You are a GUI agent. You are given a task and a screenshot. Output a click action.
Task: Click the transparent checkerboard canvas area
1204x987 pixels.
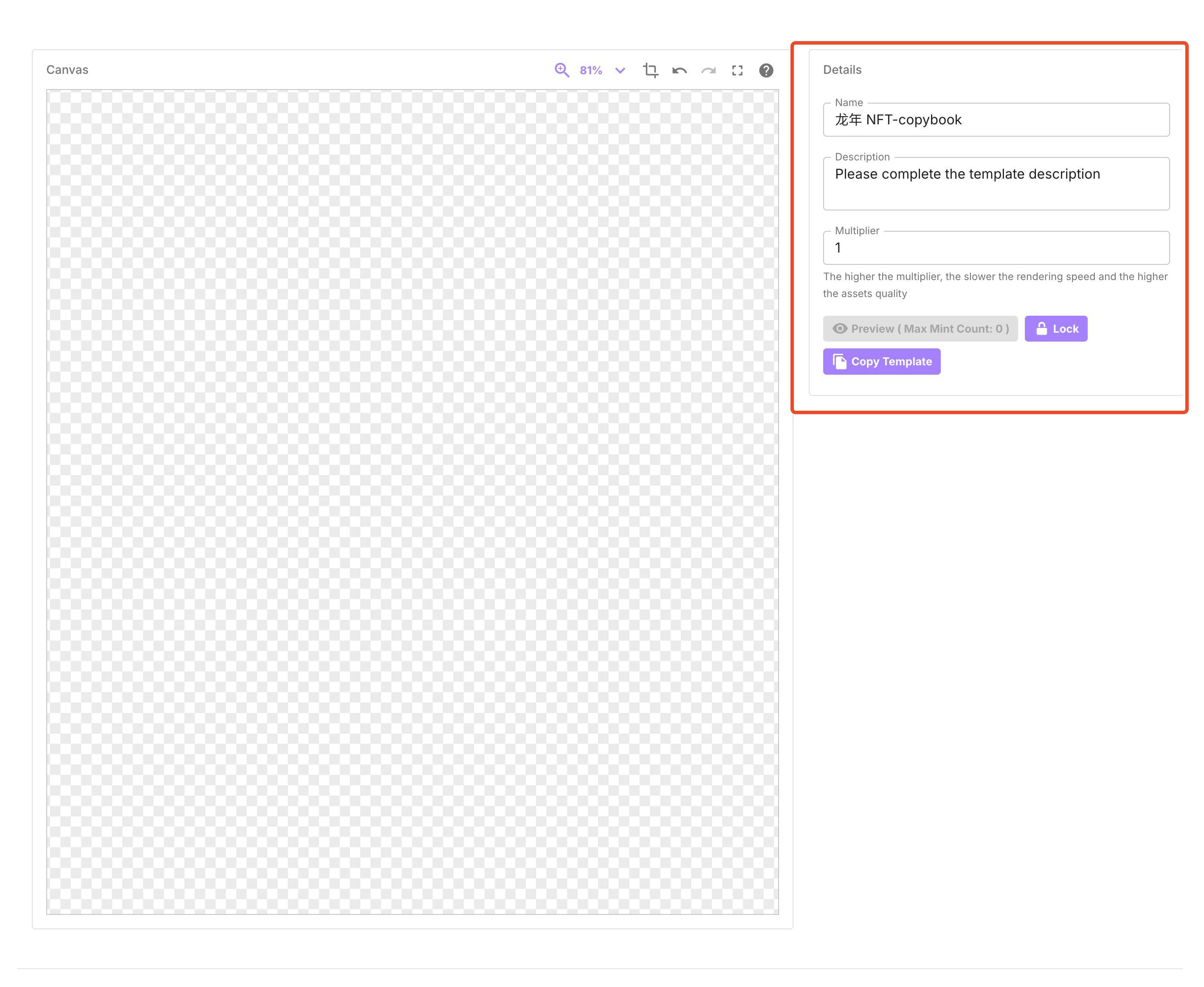click(x=412, y=502)
